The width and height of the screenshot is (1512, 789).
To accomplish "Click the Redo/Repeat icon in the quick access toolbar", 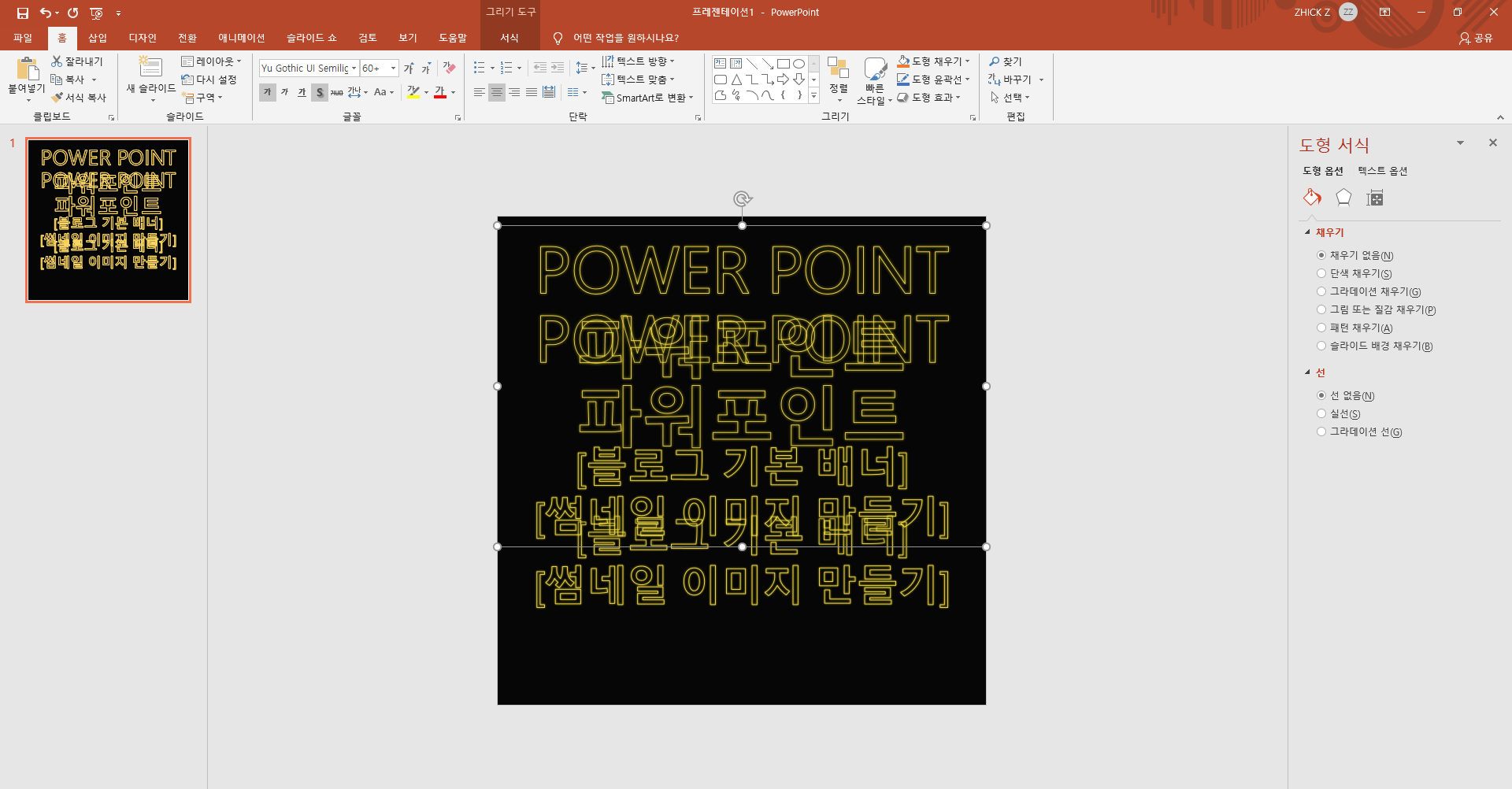I will click(x=72, y=13).
